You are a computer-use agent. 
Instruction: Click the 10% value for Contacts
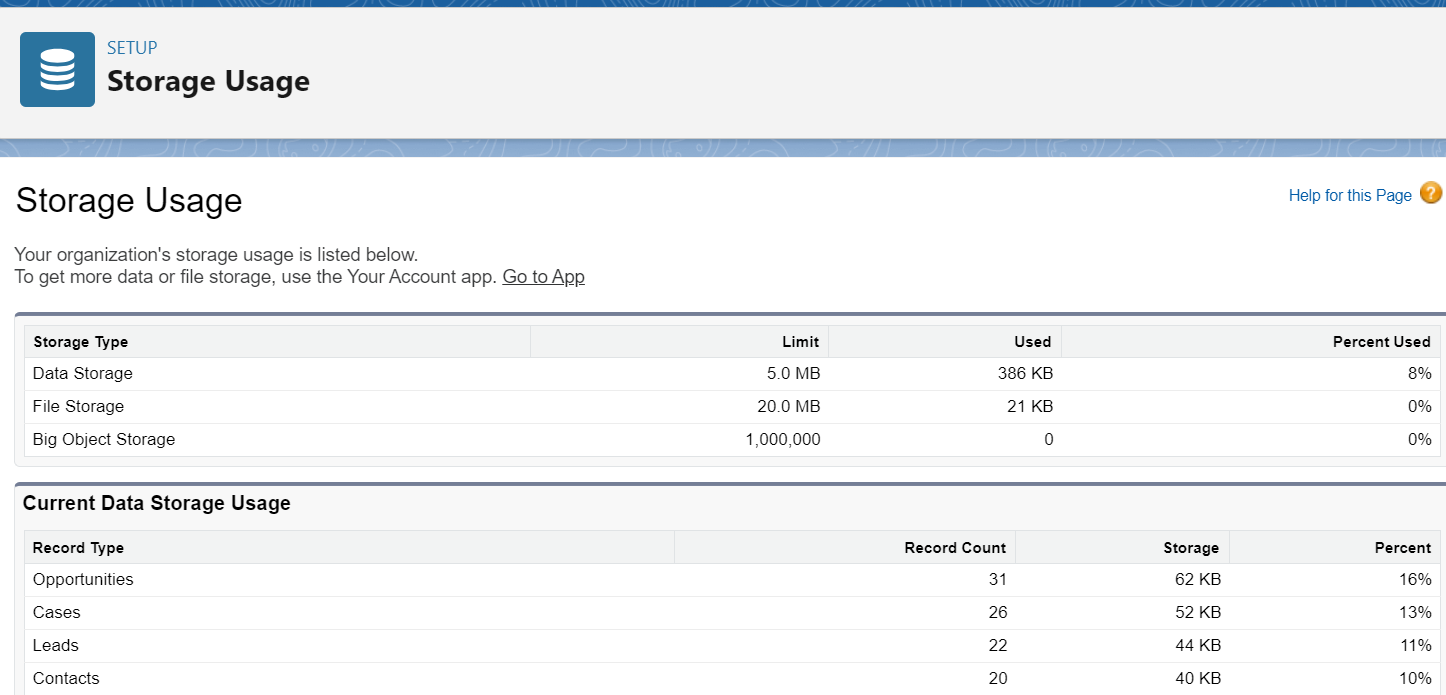tap(1415, 678)
